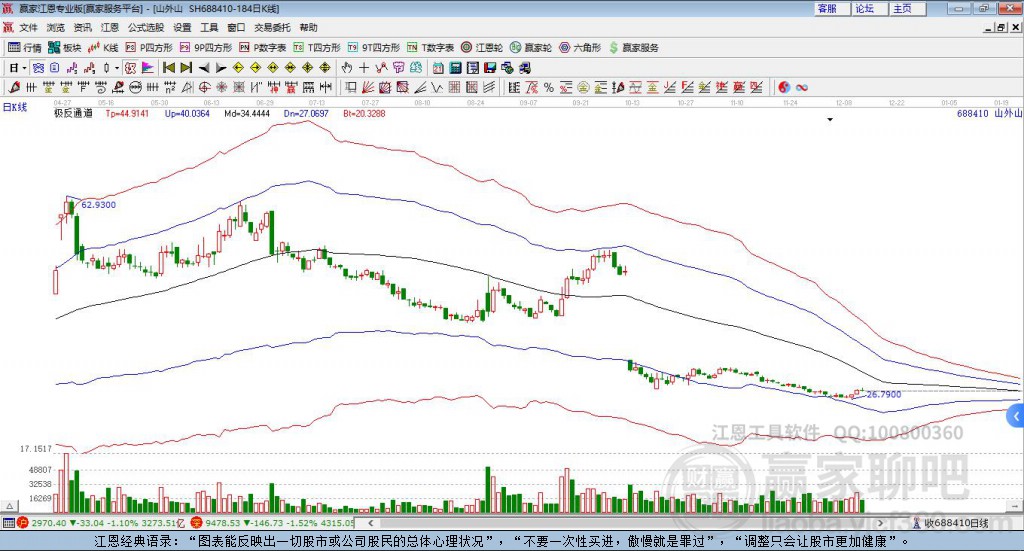
Task: Open the T数字表 tool
Action: (430, 48)
